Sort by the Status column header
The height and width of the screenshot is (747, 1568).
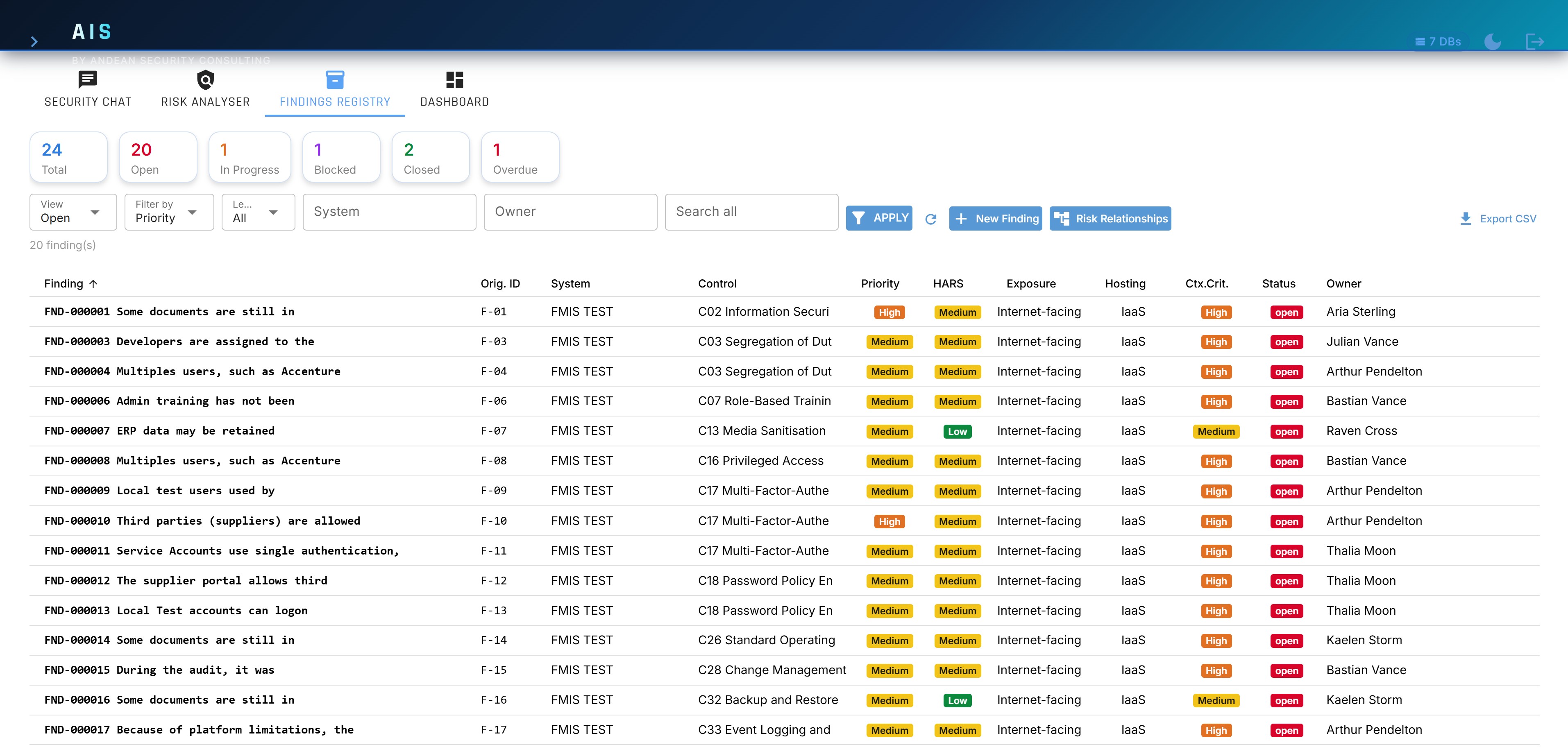pyautogui.click(x=1279, y=283)
